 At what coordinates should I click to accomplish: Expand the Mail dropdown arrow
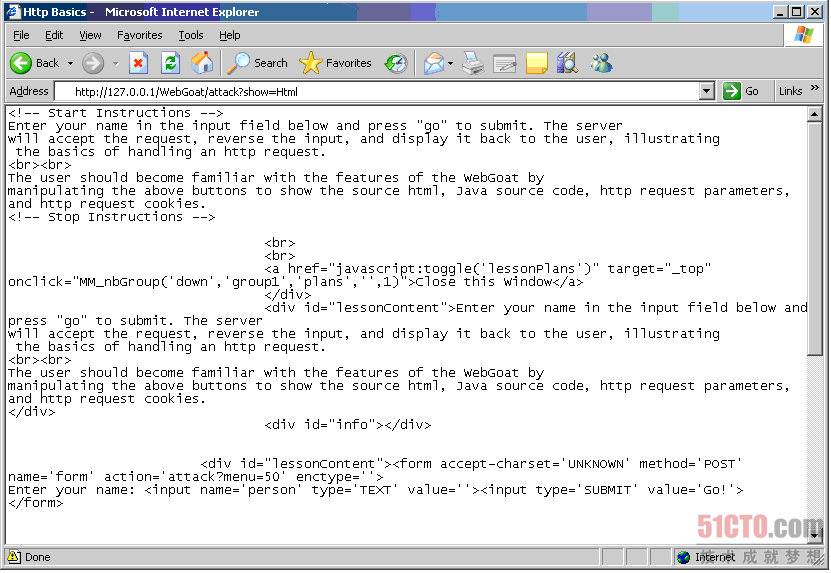pyautogui.click(x=450, y=64)
